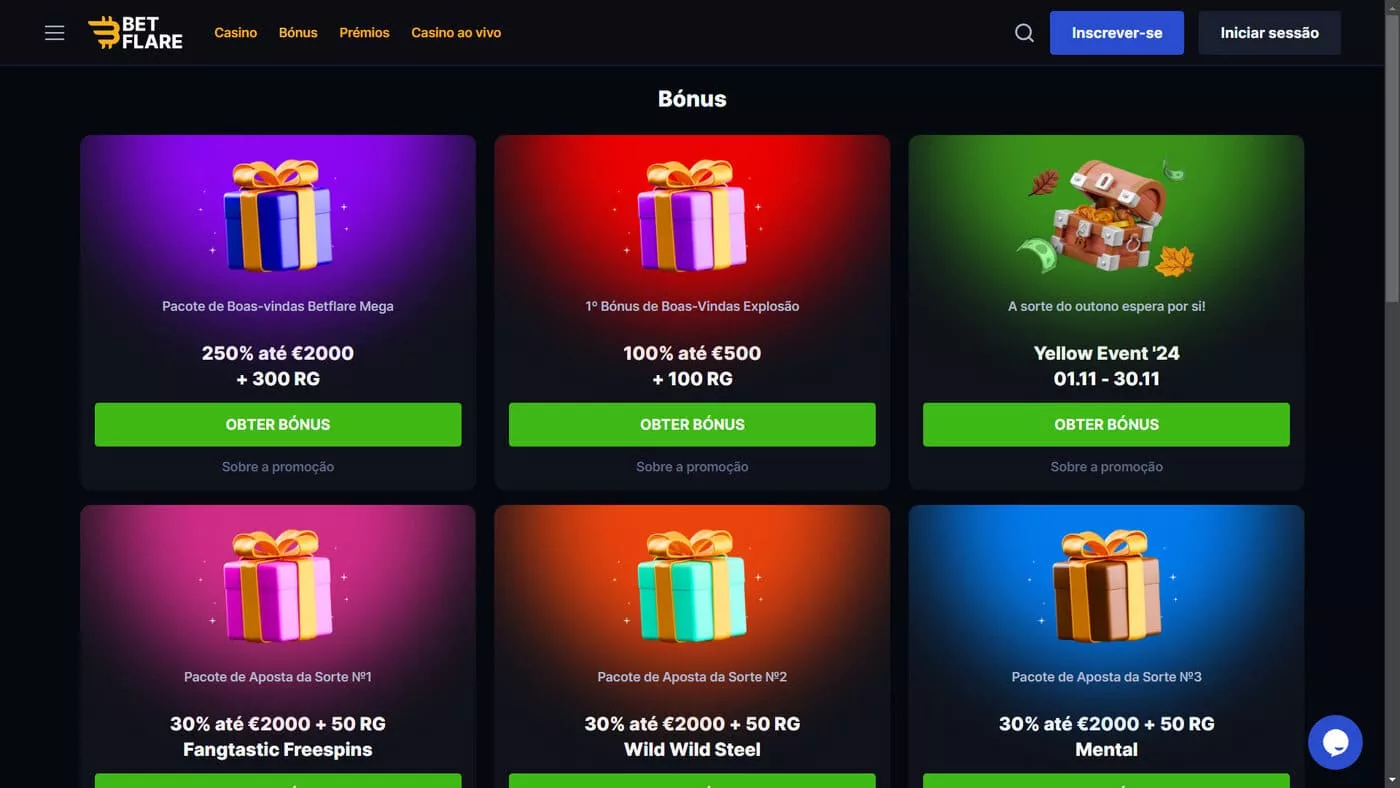Image resolution: width=1400 pixels, height=788 pixels.
Task: Get the 250% até €2000 bonus
Action: (x=278, y=424)
